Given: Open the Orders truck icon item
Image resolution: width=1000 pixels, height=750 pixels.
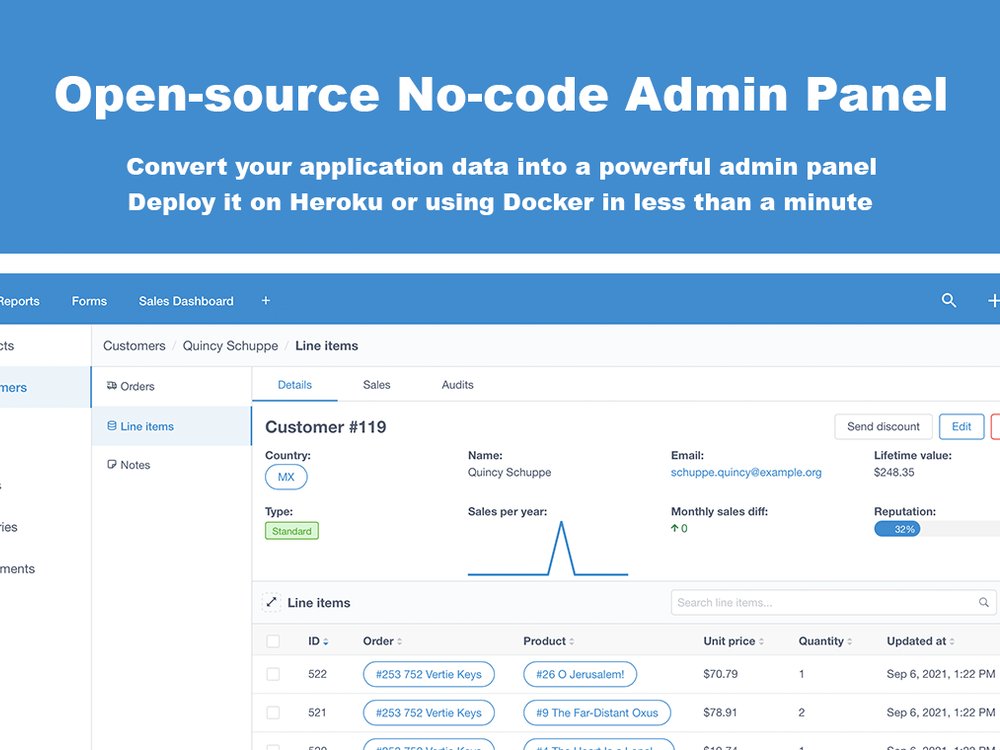Looking at the screenshot, I should pos(112,386).
